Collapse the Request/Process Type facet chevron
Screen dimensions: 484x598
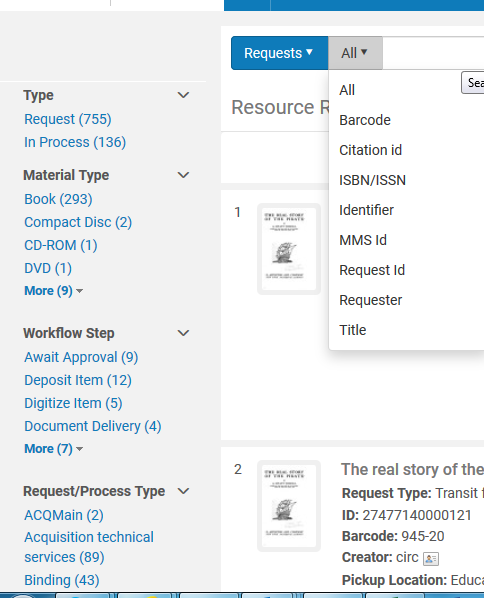183,491
